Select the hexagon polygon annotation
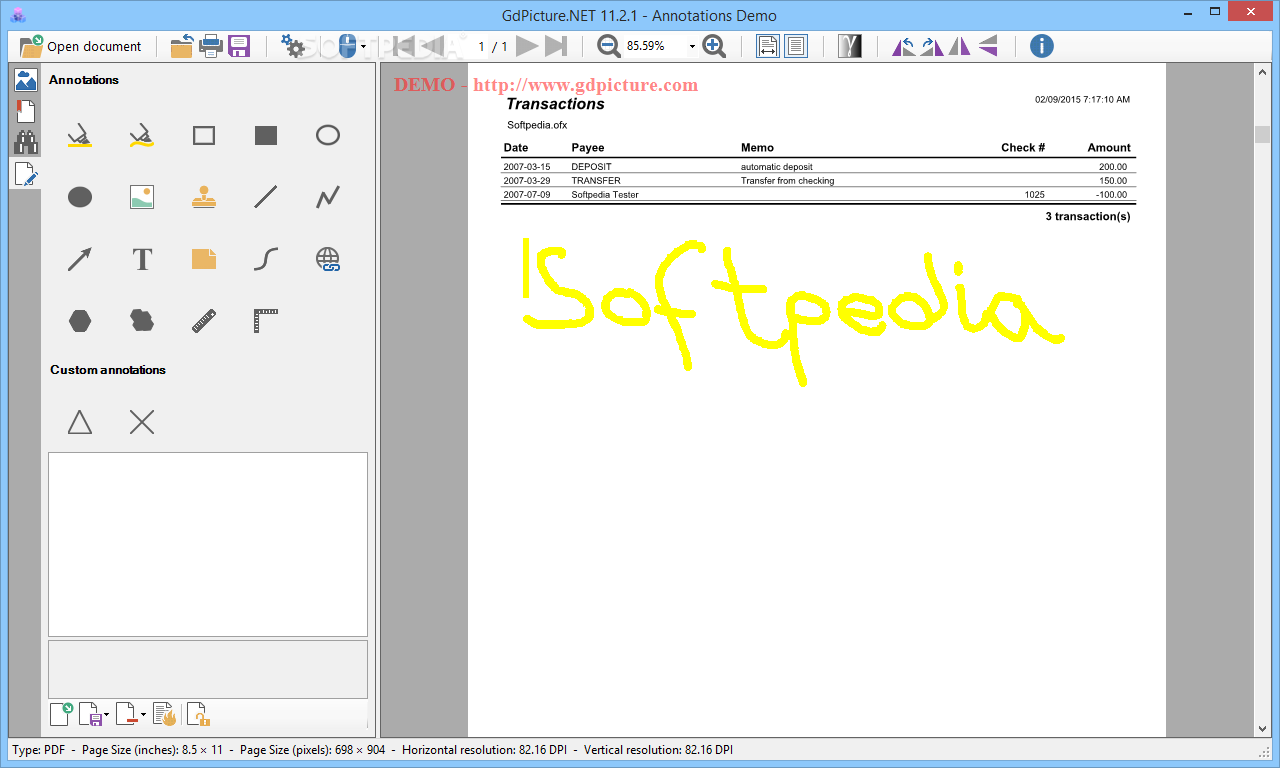 pyautogui.click(x=80, y=321)
